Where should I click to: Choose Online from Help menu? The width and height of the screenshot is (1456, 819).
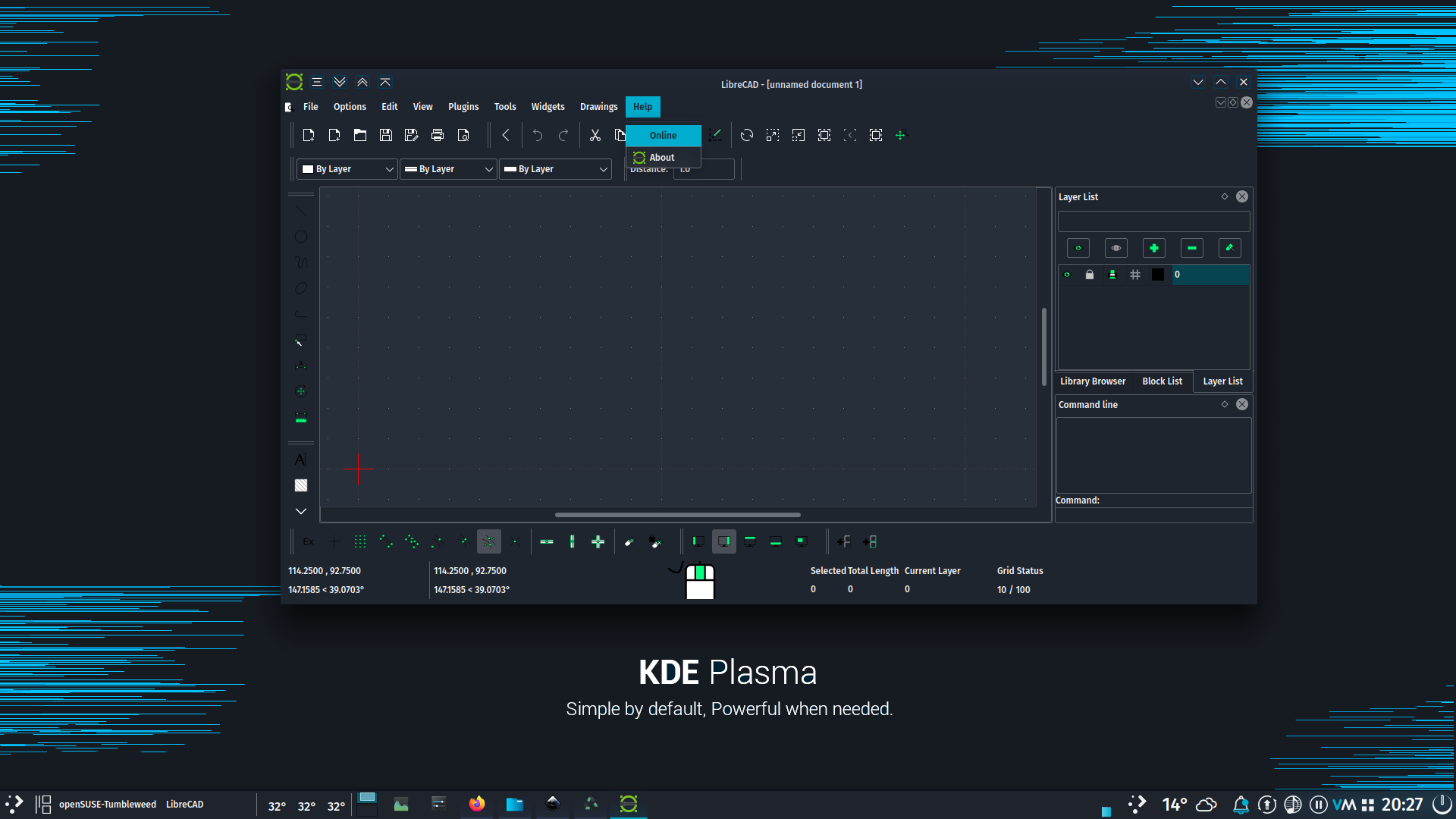pos(664,136)
